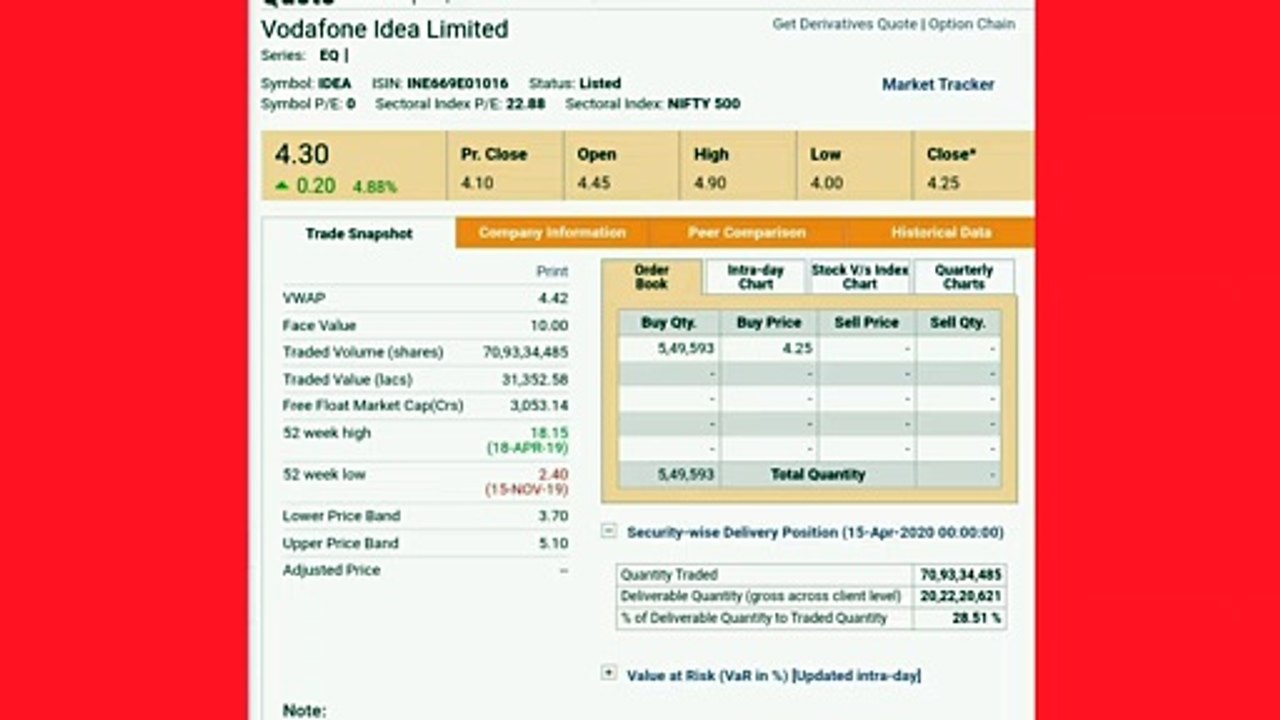Click the VWAP value 4.42

click(x=553, y=298)
